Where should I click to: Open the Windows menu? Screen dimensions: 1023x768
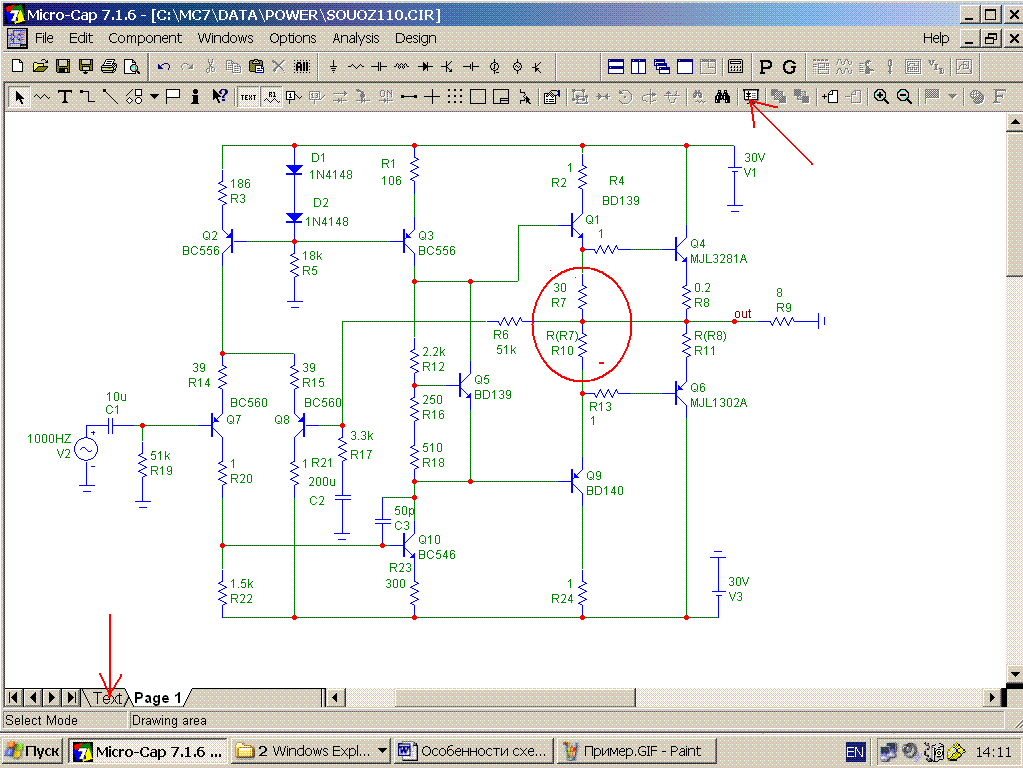pos(225,38)
